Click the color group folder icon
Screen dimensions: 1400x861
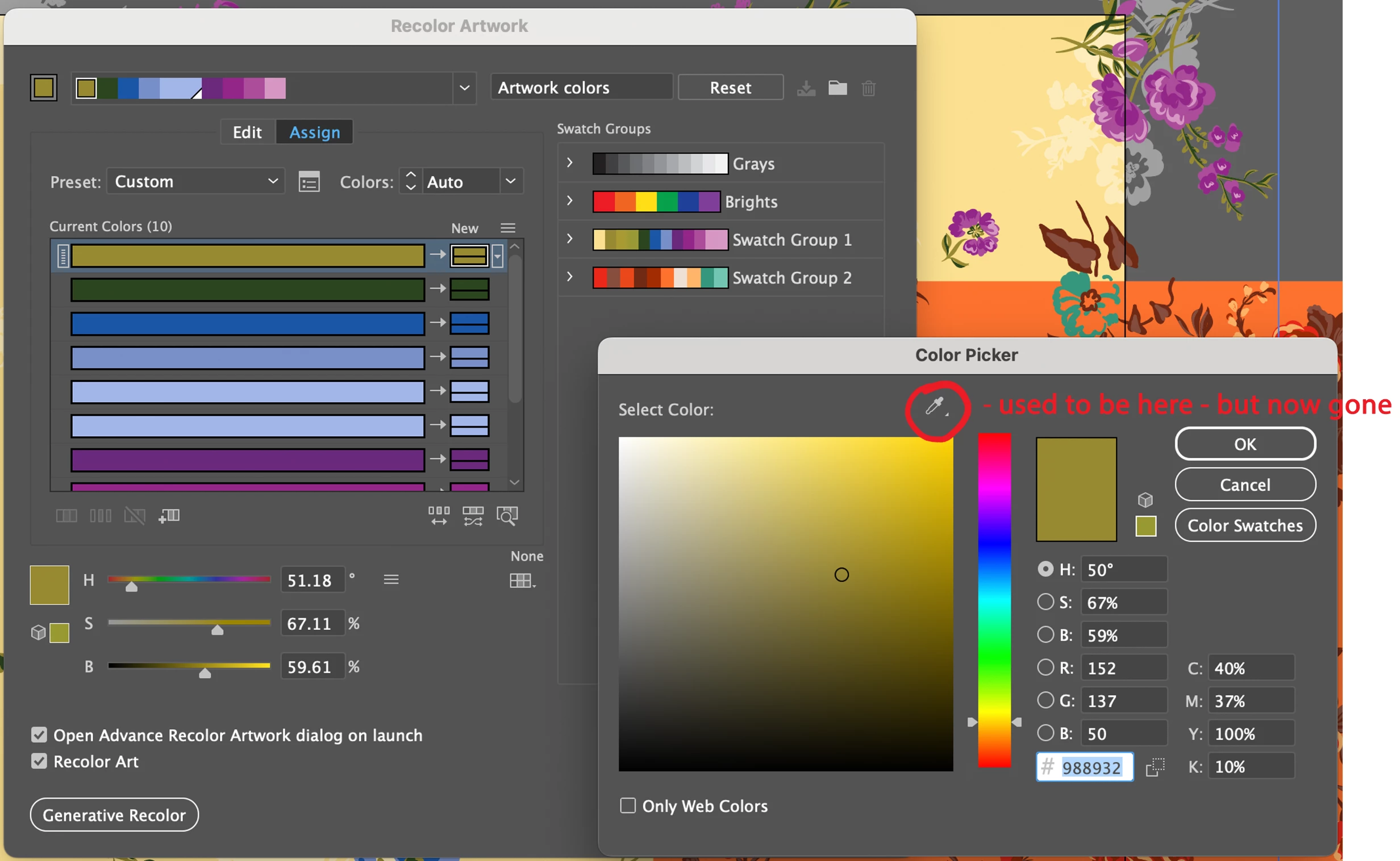pos(838,88)
